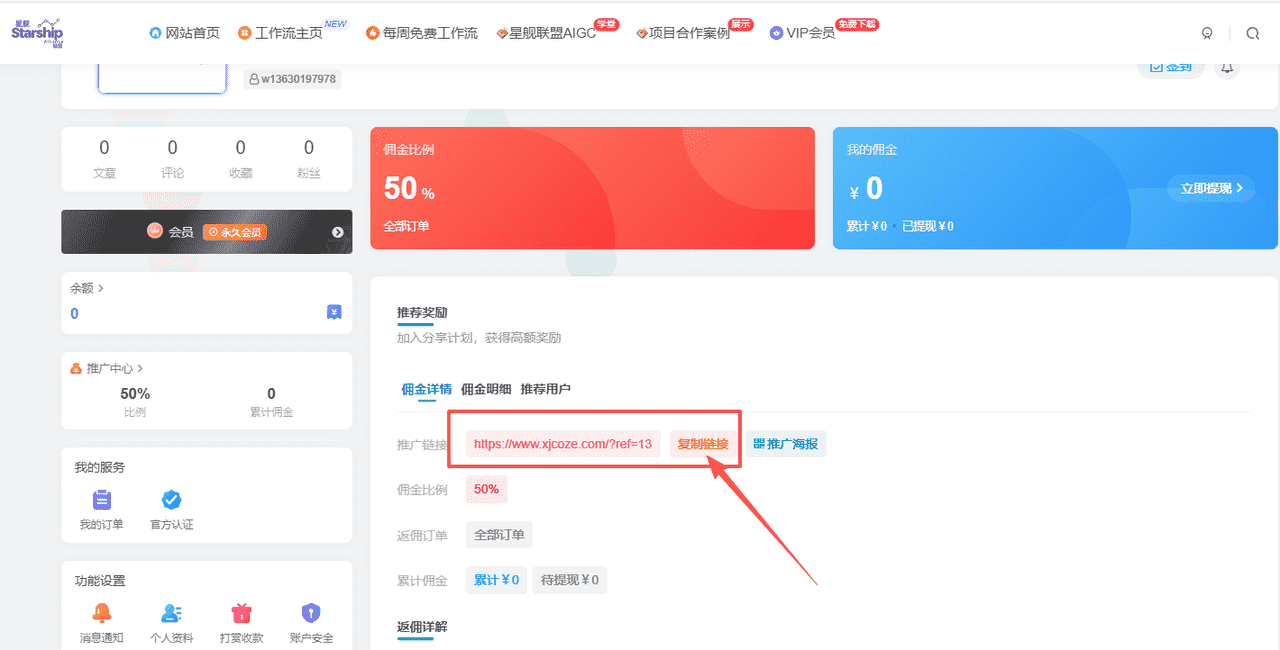This screenshot has height=650, width=1280.
Task: Click the 立即提现 withdraw button
Action: click(1211, 188)
